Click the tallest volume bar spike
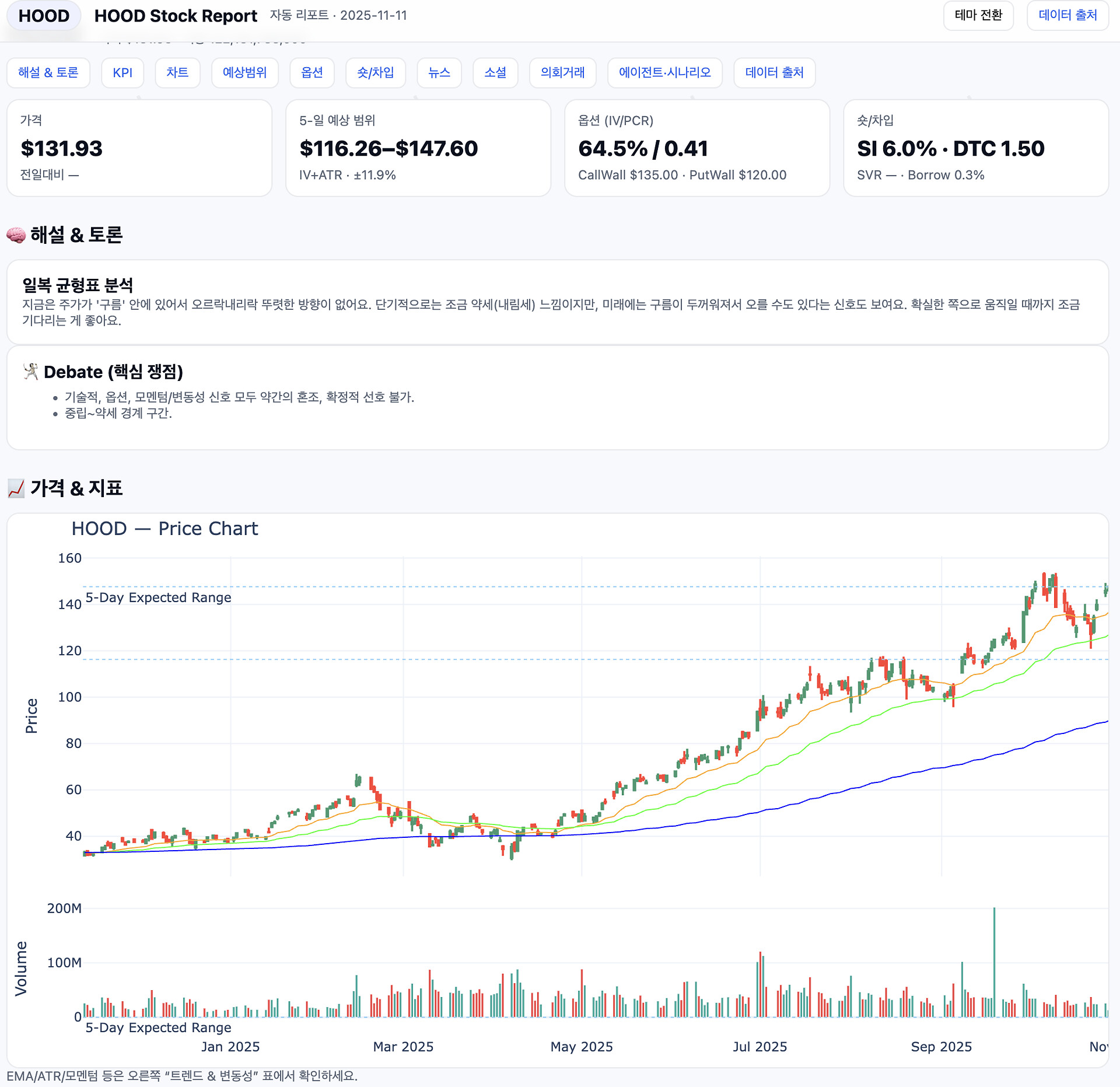The width and height of the screenshot is (1120, 1087). [x=994, y=963]
